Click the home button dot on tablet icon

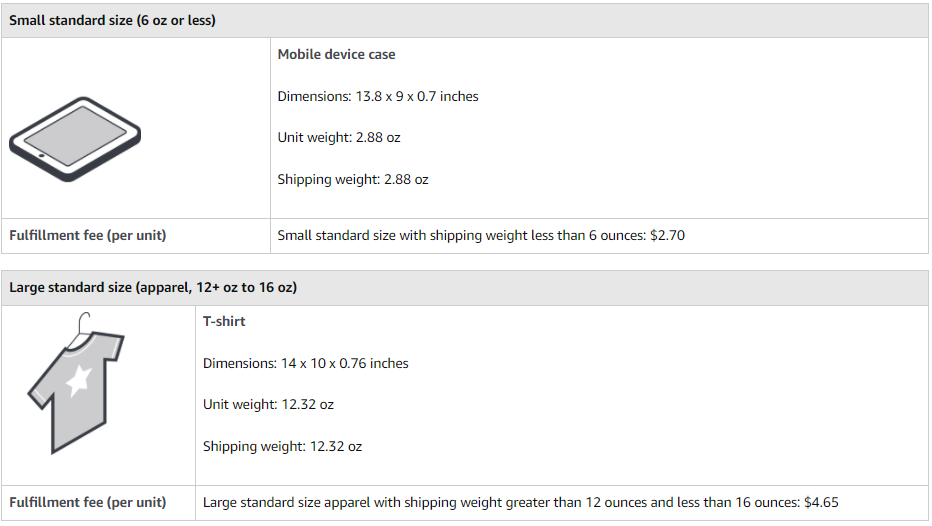[x=42, y=156]
